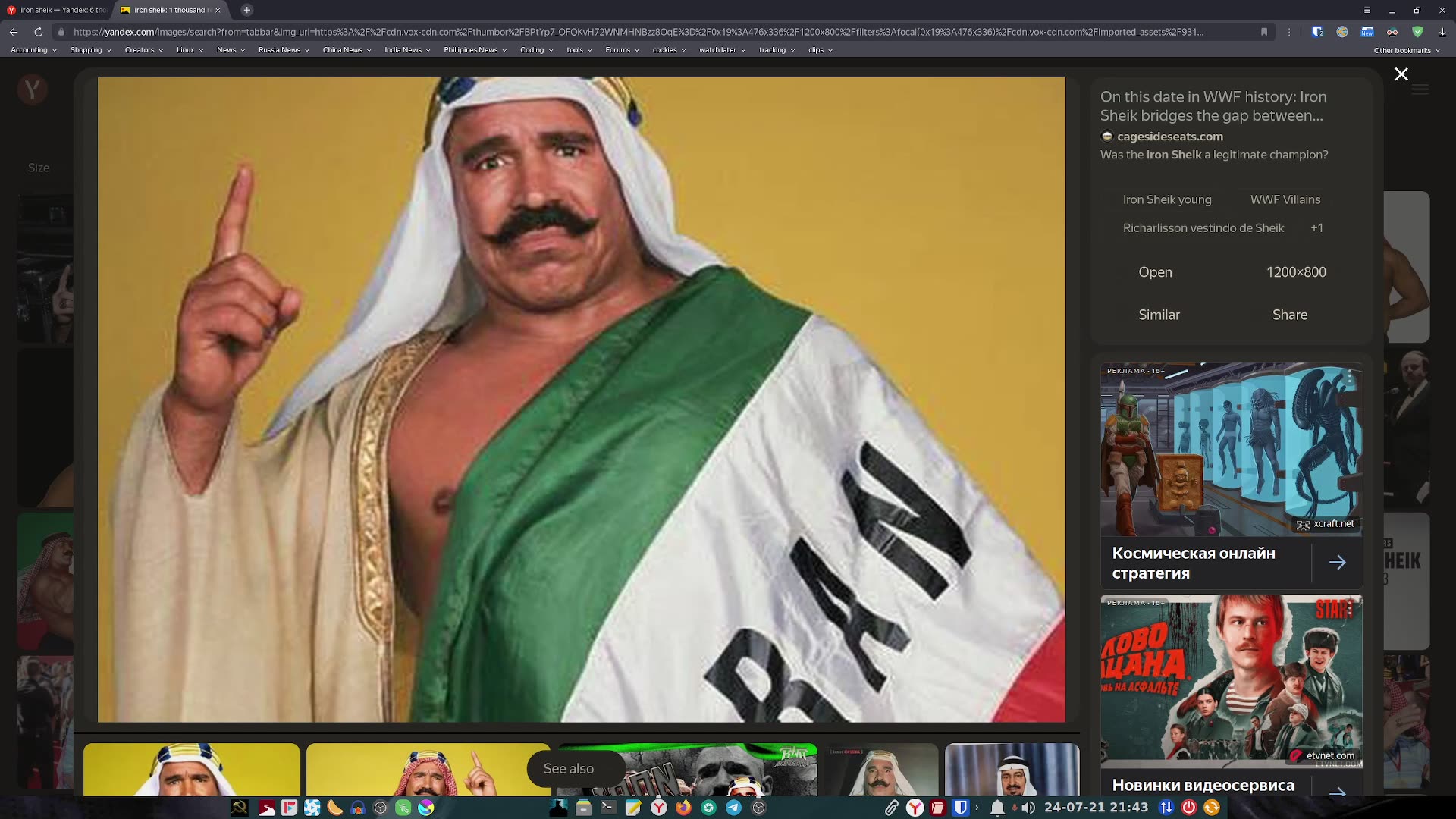Screen dimensions: 1456x819
Task: Click the volume speaker icon in tray
Action: (x=1028, y=808)
